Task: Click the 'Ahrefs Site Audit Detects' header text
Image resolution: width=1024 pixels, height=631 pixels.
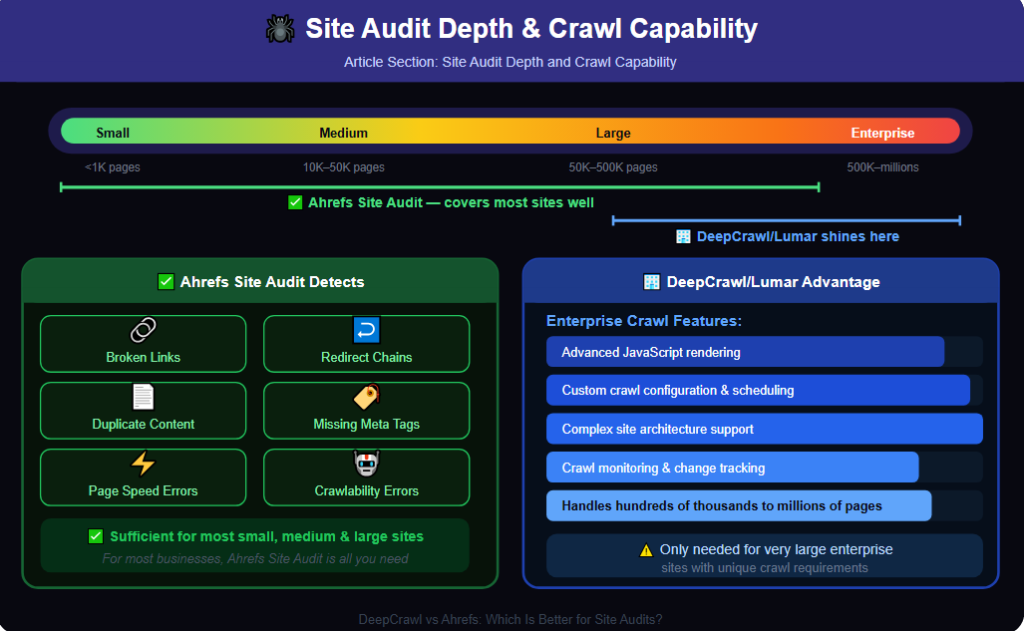Action: 272,282
